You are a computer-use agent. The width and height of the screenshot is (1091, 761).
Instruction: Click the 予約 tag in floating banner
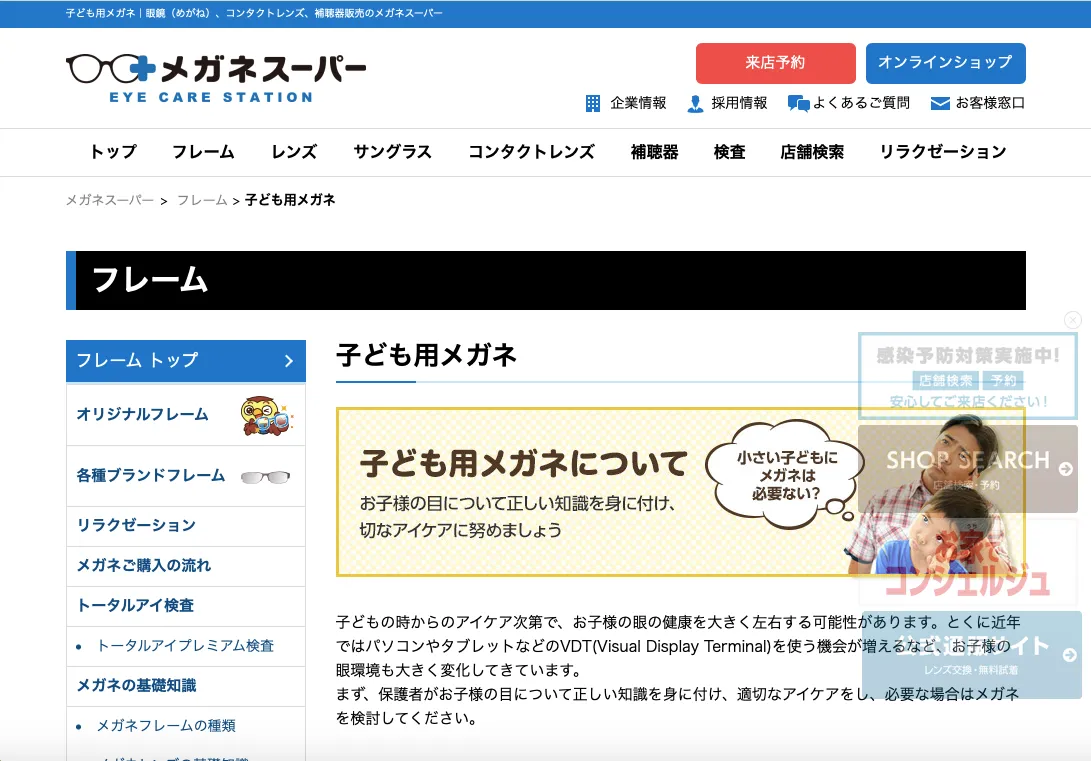coord(1003,380)
